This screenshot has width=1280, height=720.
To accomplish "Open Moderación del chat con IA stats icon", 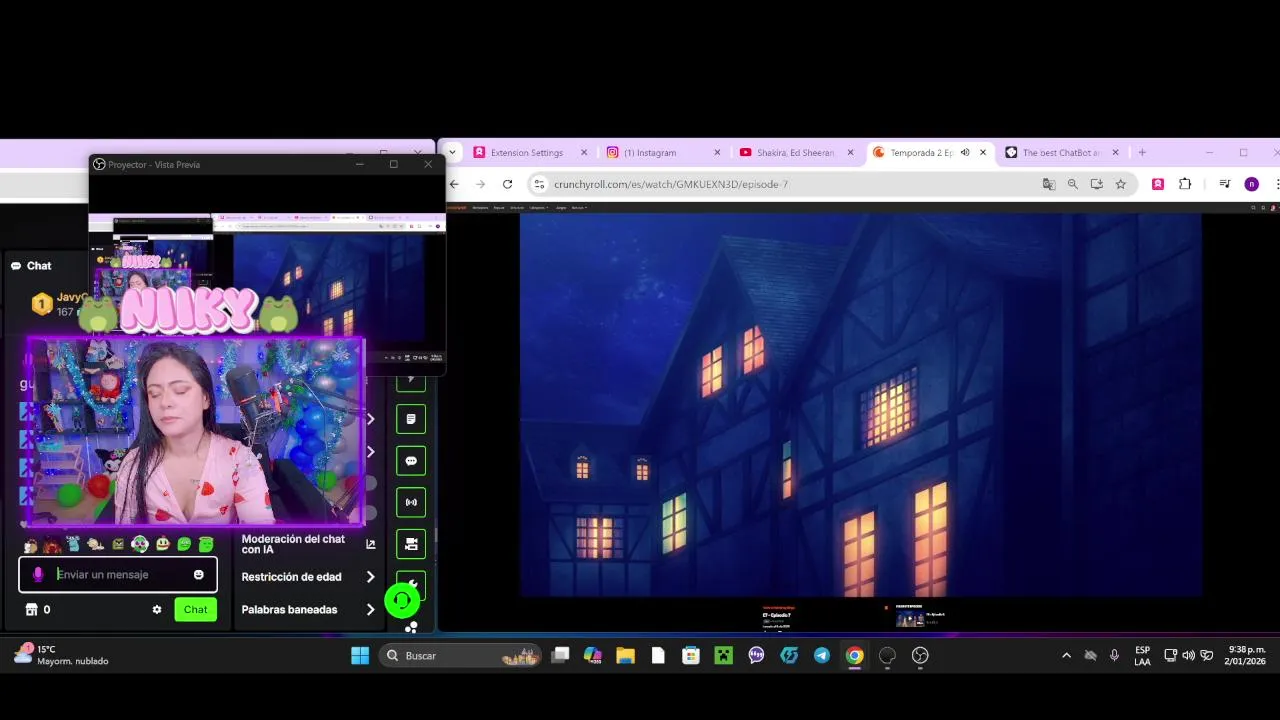I will [370, 544].
